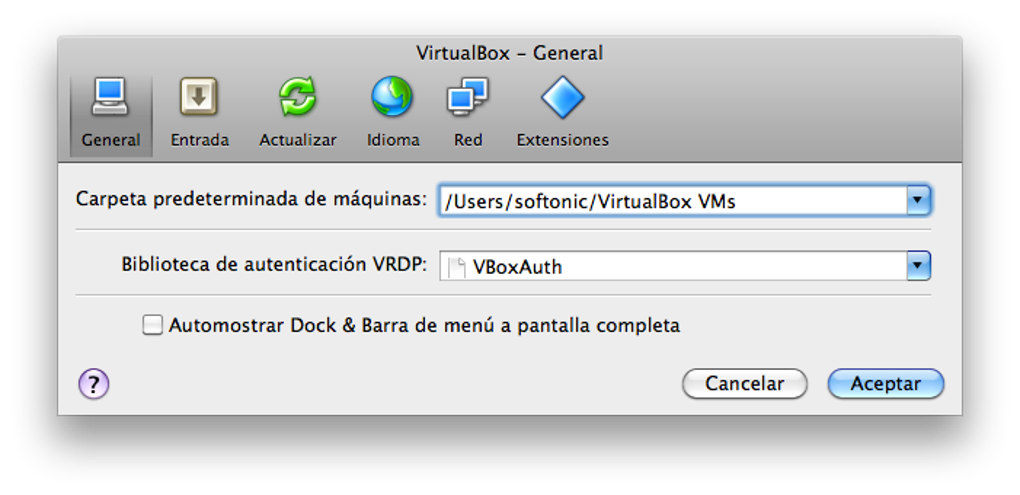
Task: Click the Automostrar Dock & Barra text label
Action: (424, 325)
